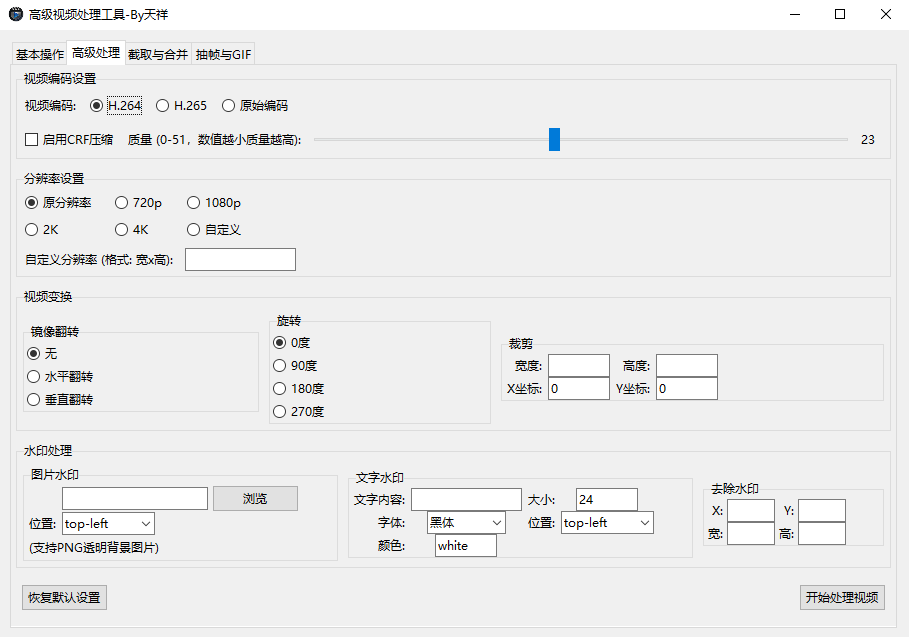Select 0度 rotation
The image size is (909, 637).
[292, 343]
